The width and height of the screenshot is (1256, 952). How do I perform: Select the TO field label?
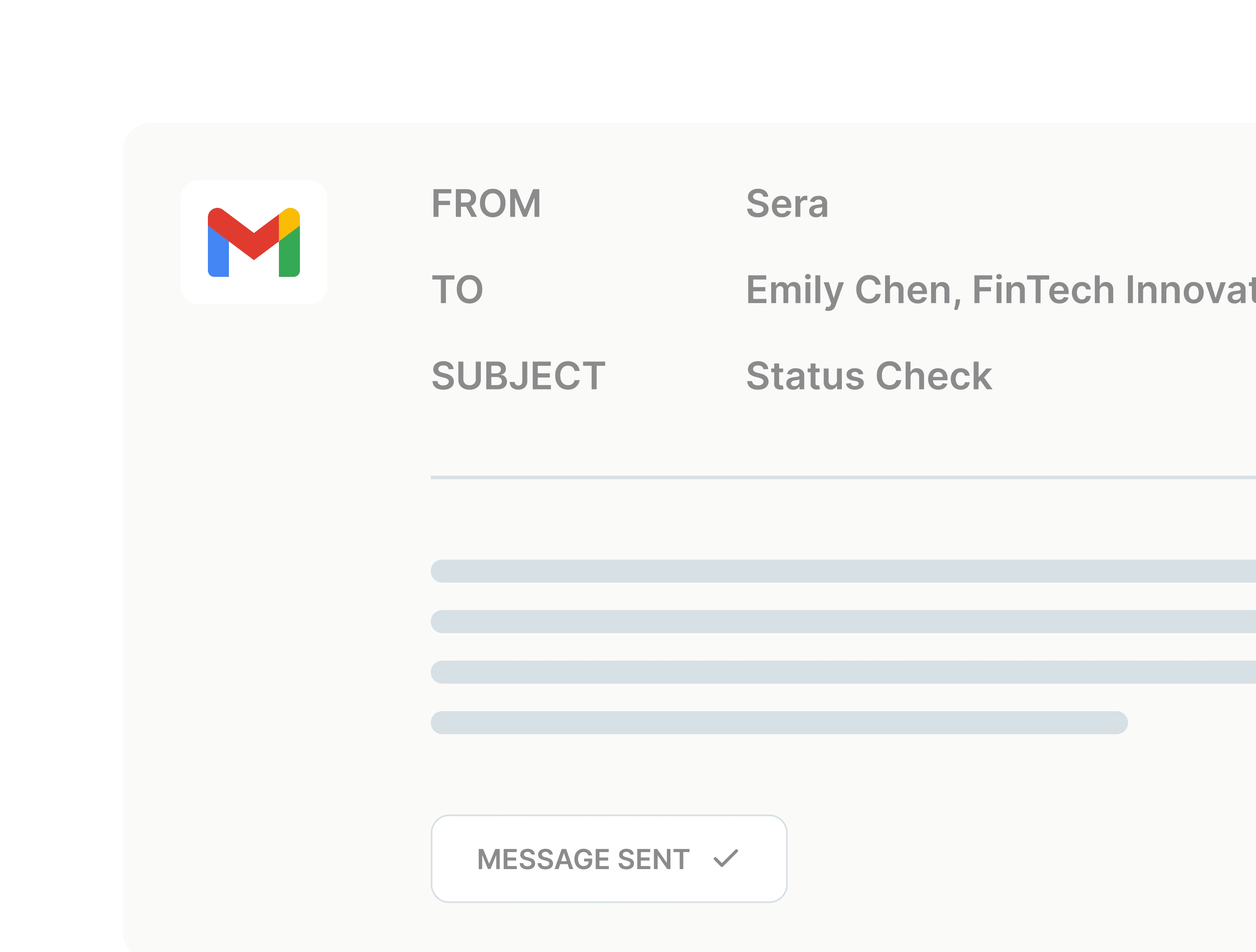458,290
